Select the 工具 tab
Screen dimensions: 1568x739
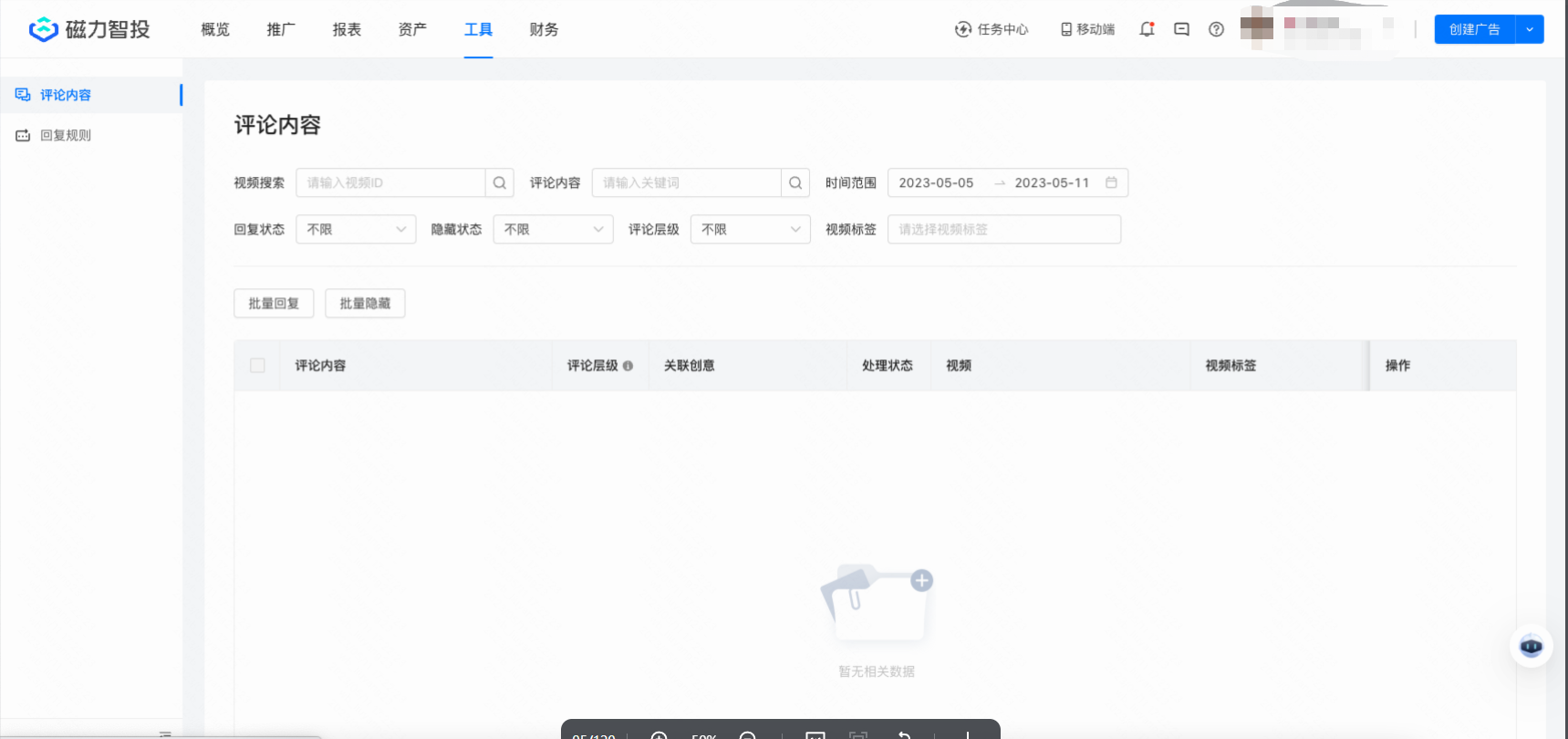coord(478,29)
